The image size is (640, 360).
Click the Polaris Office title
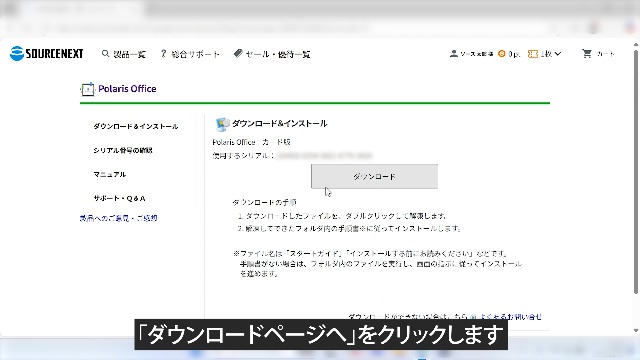(x=127, y=89)
